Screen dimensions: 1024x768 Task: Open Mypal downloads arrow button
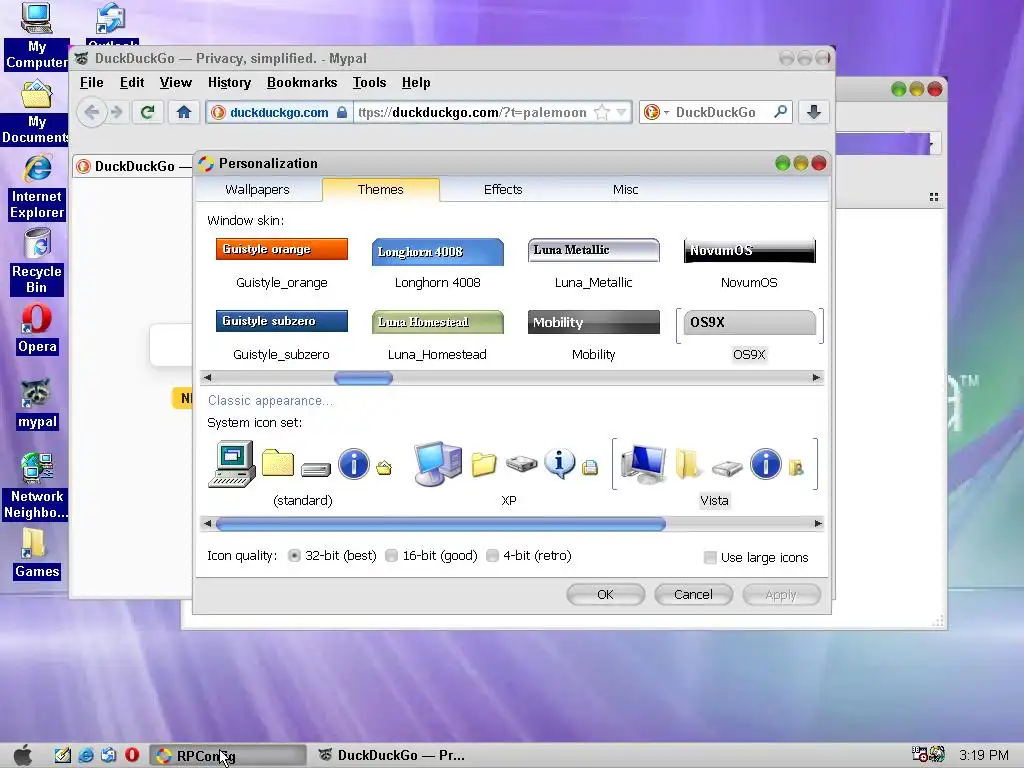[x=814, y=112]
